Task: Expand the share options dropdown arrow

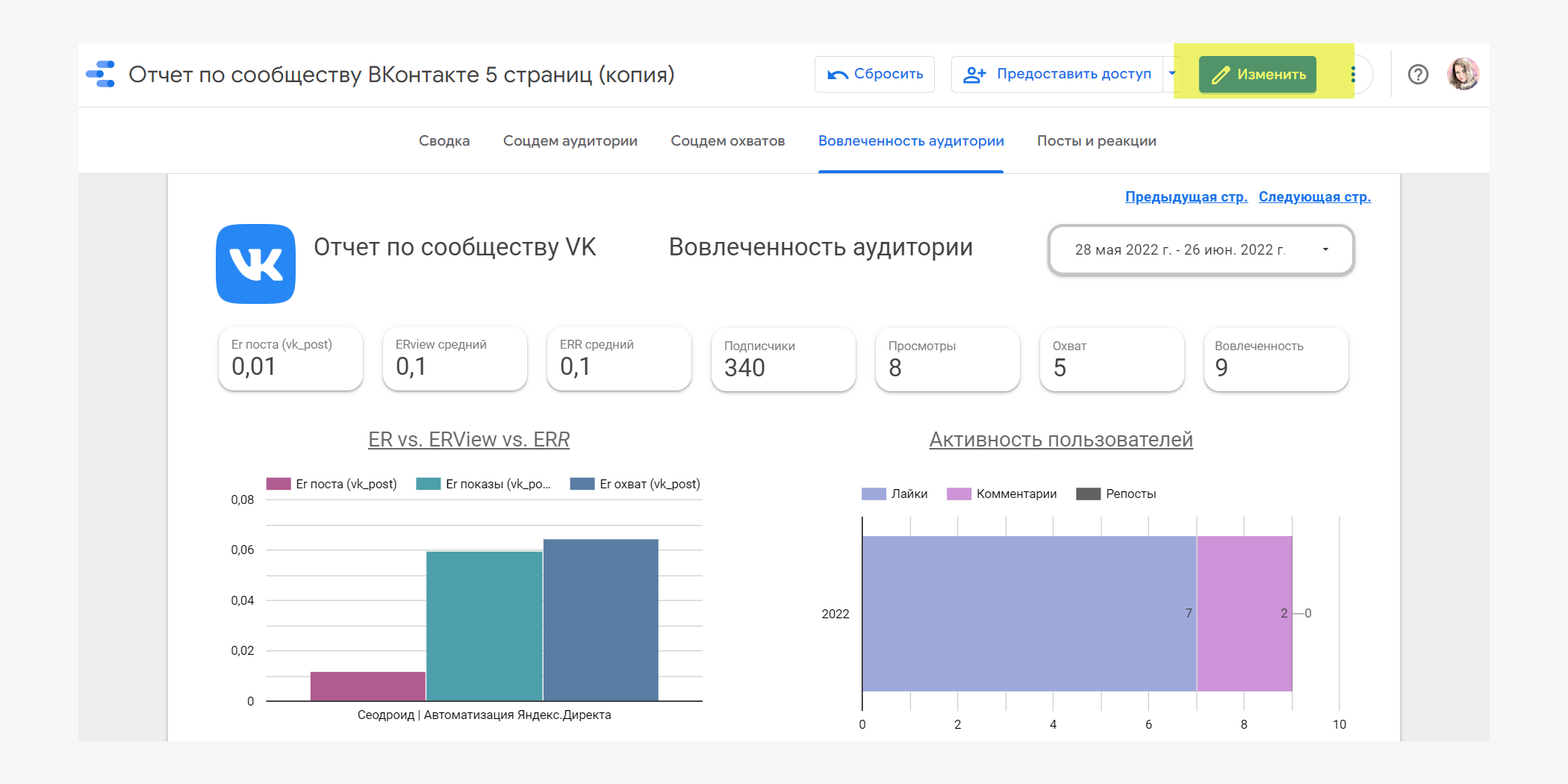Action: tap(1172, 74)
